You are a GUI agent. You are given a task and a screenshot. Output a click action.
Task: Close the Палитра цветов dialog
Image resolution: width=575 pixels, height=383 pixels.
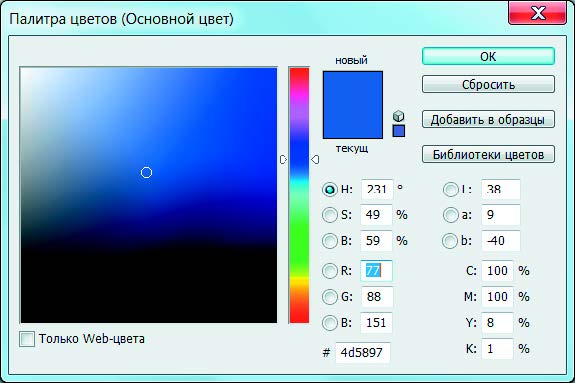tap(538, 12)
